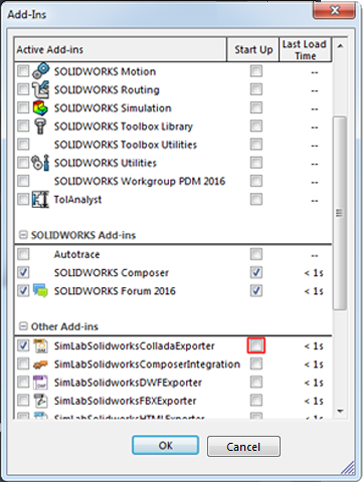Screen dimensions: 363x482
Task: Check Start Up box for SOLIDWORKS Routing
Action: pyautogui.click(x=256, y=89)
